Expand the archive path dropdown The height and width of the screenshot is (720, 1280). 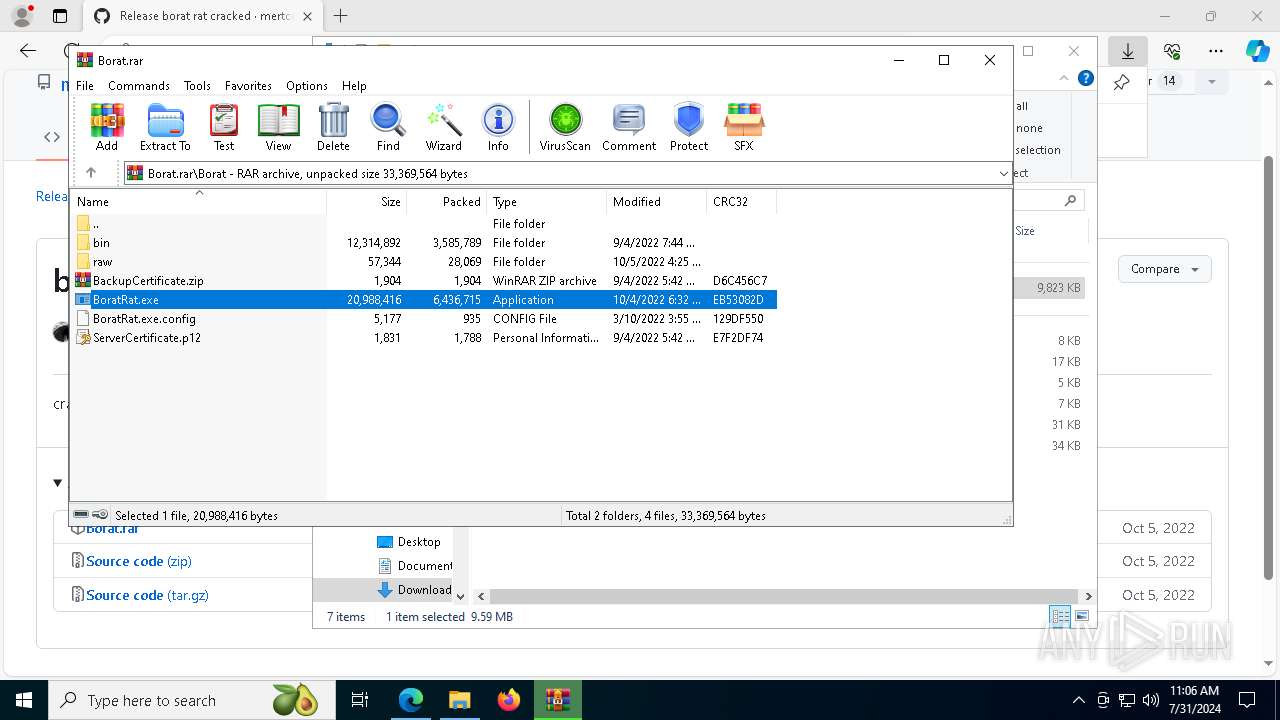(x=1003, y=174)
